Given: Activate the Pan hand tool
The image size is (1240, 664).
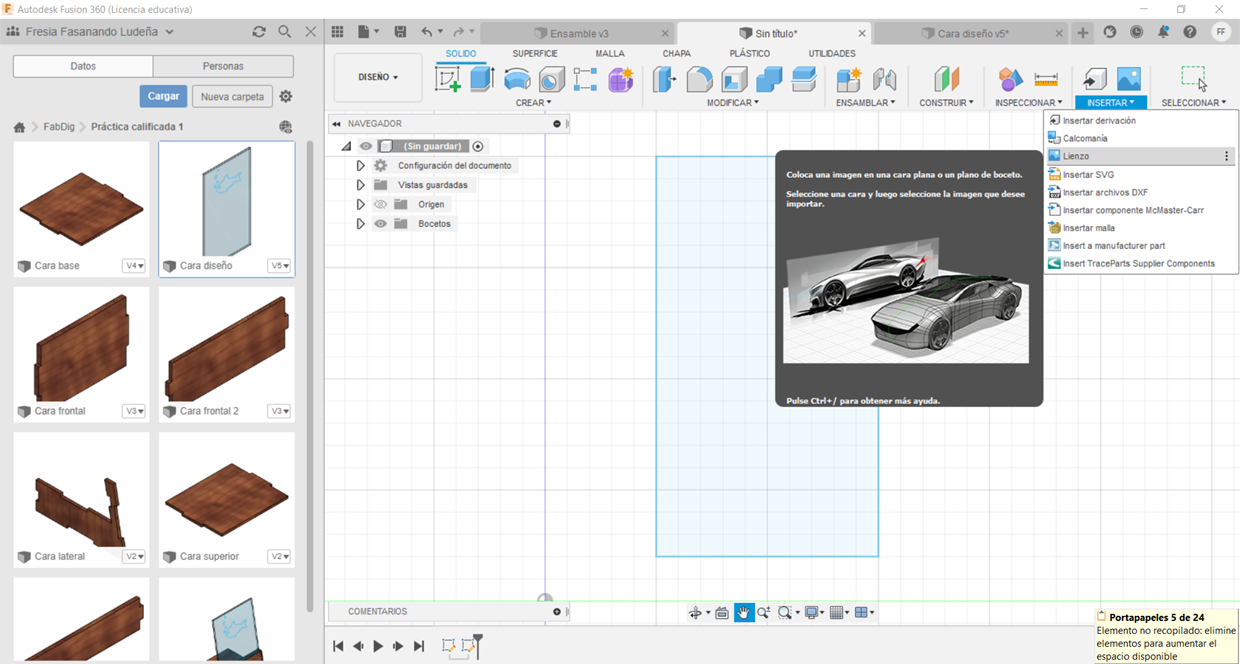Looking at the screenshot, I should [x=744, y=612].
